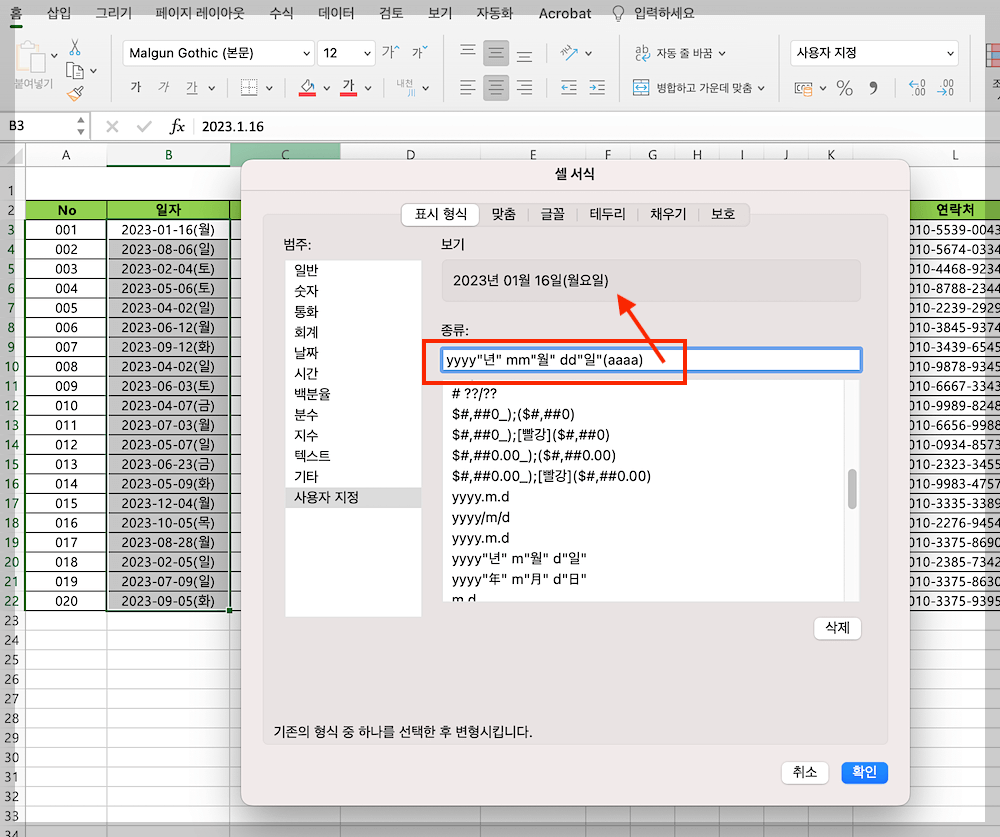Viewport: 1000px width, 837px height.
Task: Click the 삭제 delete button
Action: point(837,628)
